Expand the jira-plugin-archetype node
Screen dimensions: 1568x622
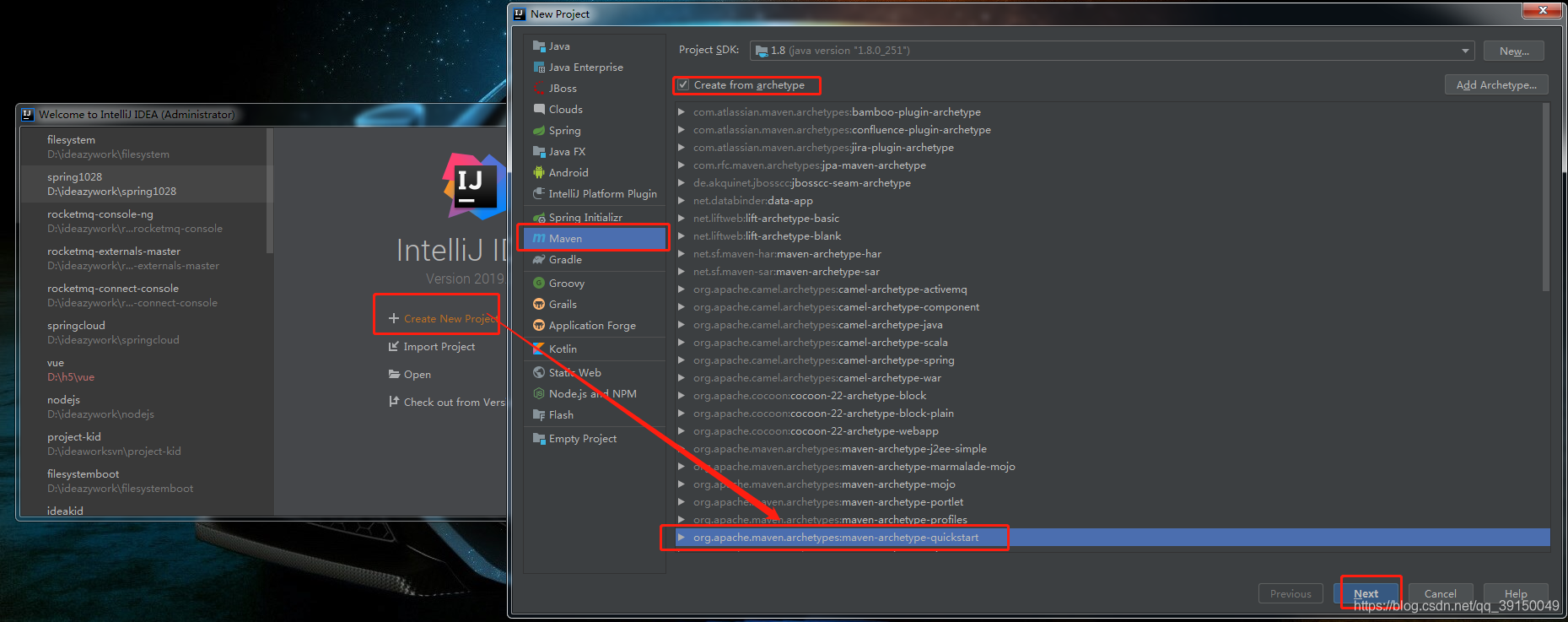682,148
